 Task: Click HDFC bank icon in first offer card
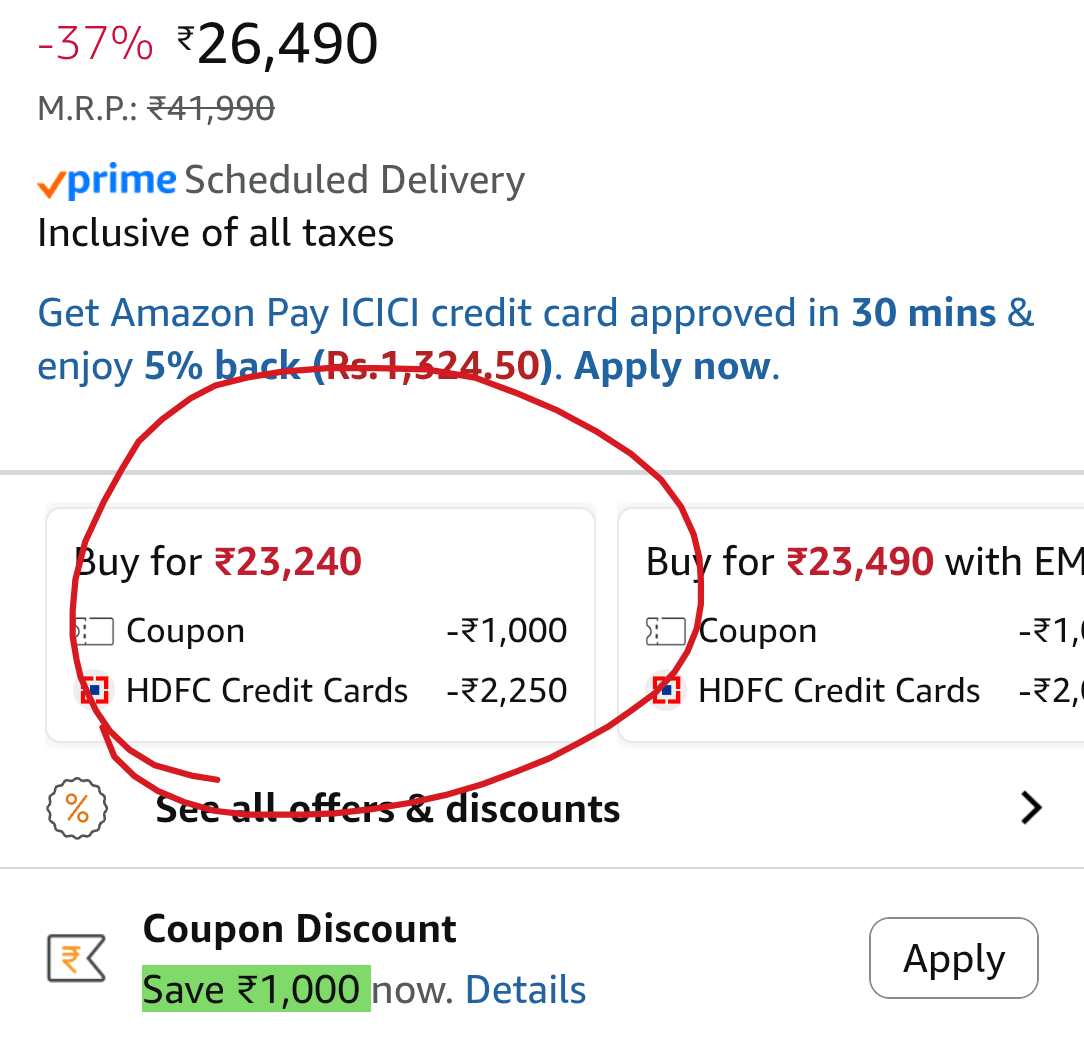tap(94, 690)
